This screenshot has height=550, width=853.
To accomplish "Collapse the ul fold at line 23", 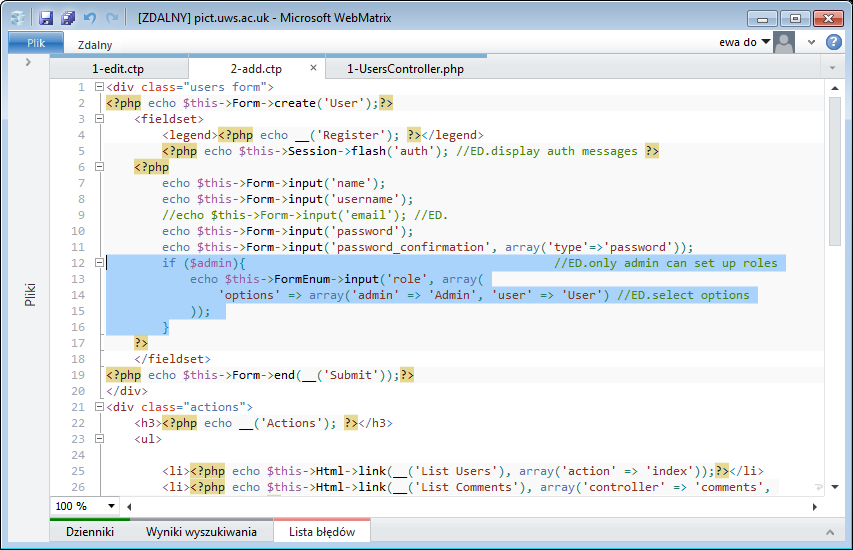I will point(99,438).
